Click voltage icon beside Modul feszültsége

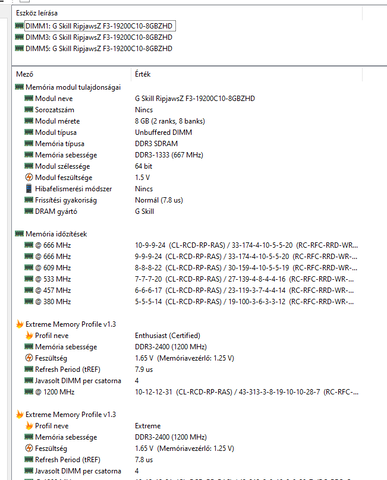tap(29, 177)
